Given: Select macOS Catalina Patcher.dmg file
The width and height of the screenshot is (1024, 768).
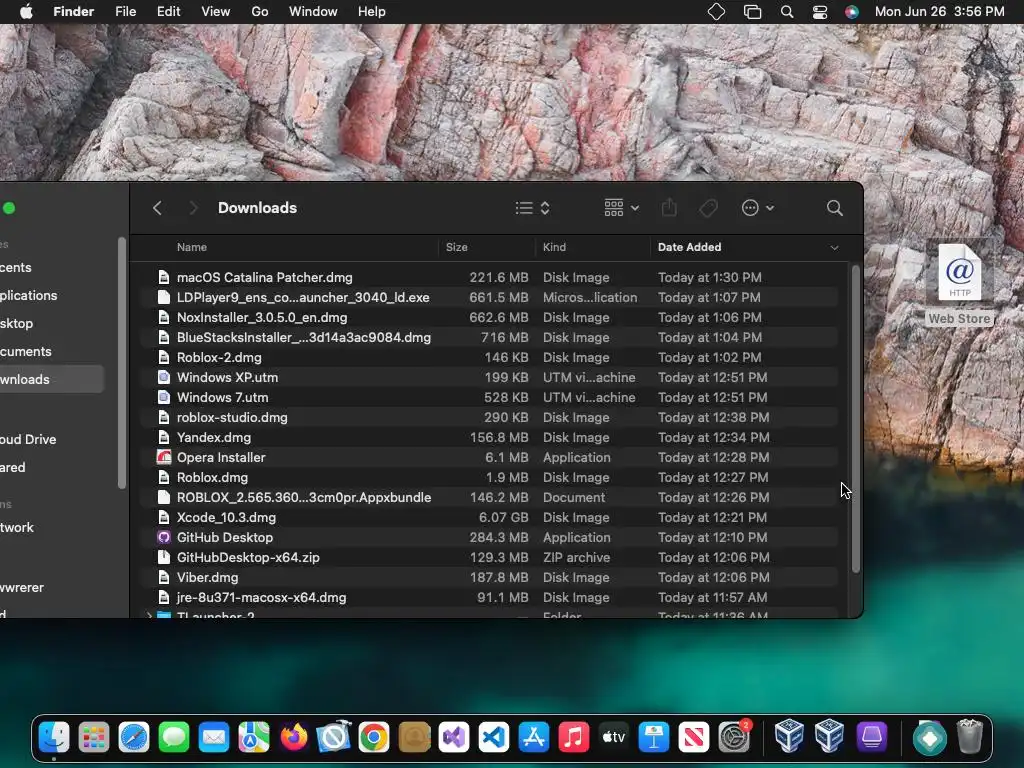Looking at the screenshot, I should pos(490,277).
